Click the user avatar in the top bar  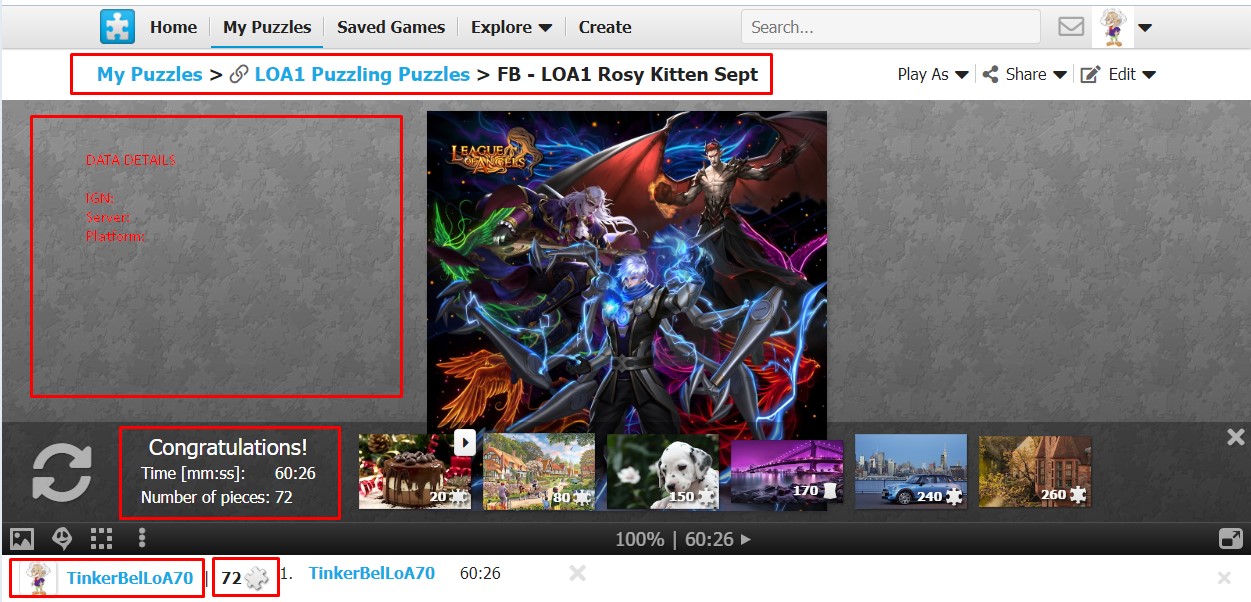tap(1112, 27)
